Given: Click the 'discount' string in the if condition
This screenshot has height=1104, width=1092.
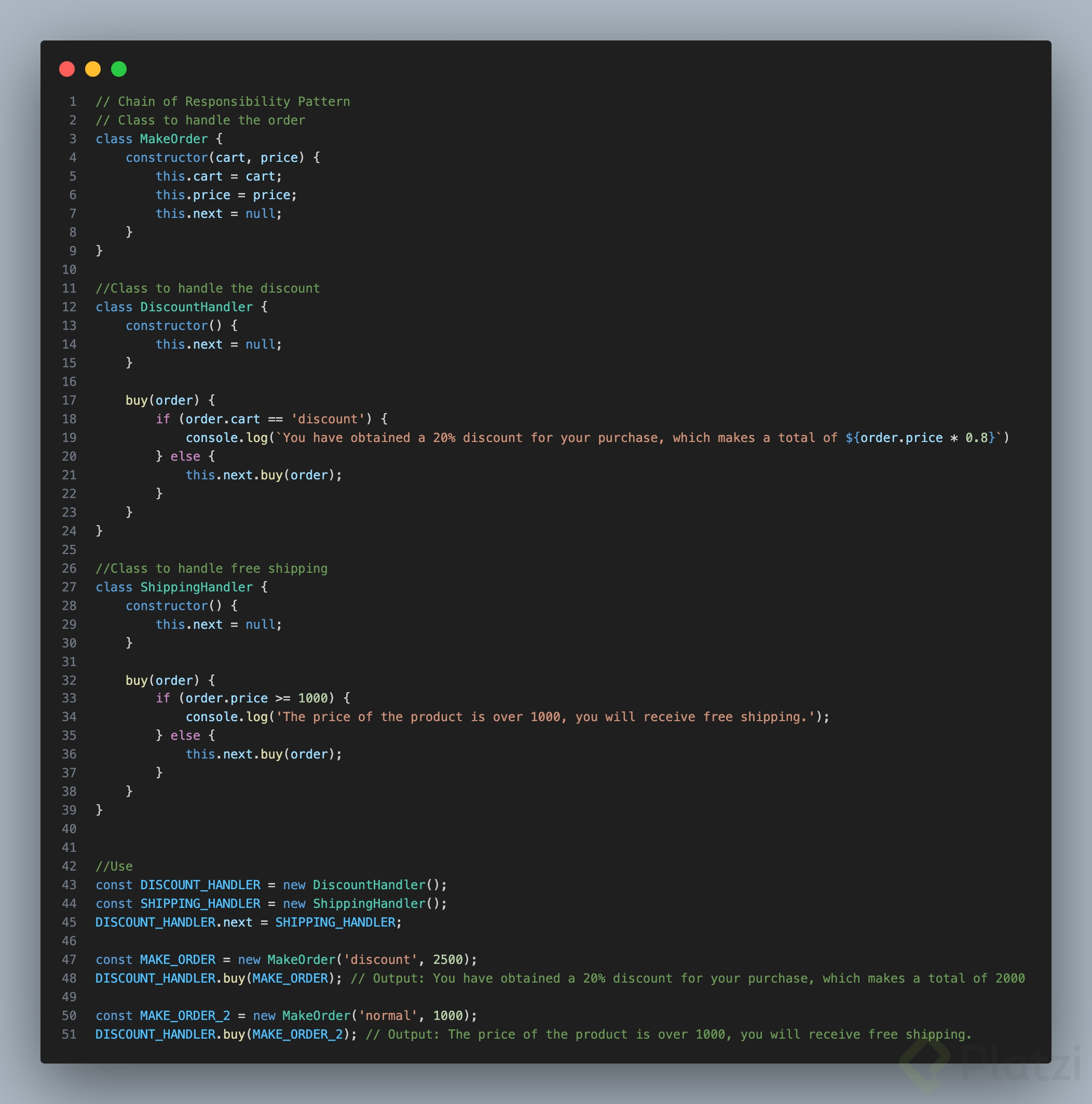Looking at the screenshot, I should [327, 419].
